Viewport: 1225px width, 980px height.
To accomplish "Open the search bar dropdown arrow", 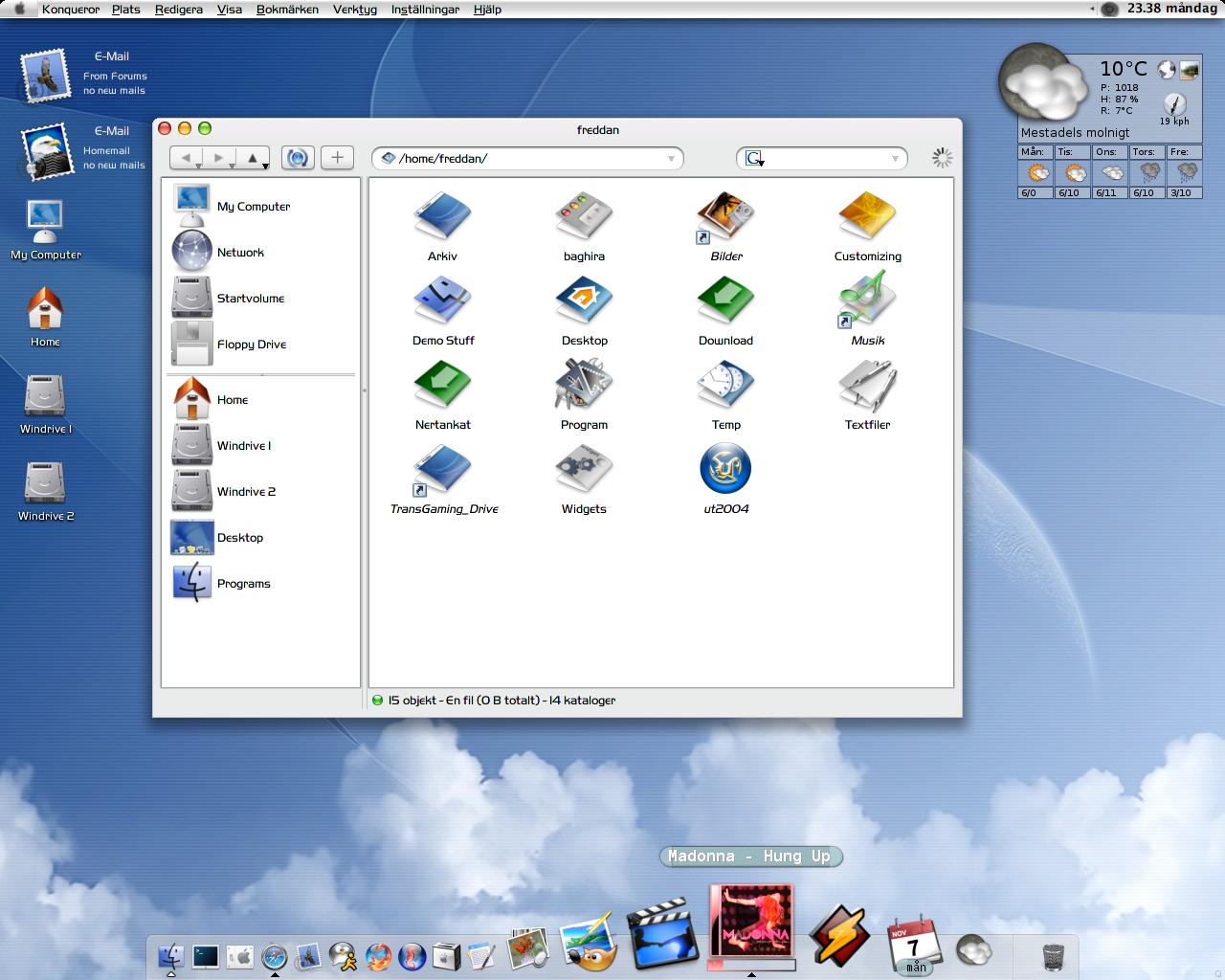I will coord(895,159).
